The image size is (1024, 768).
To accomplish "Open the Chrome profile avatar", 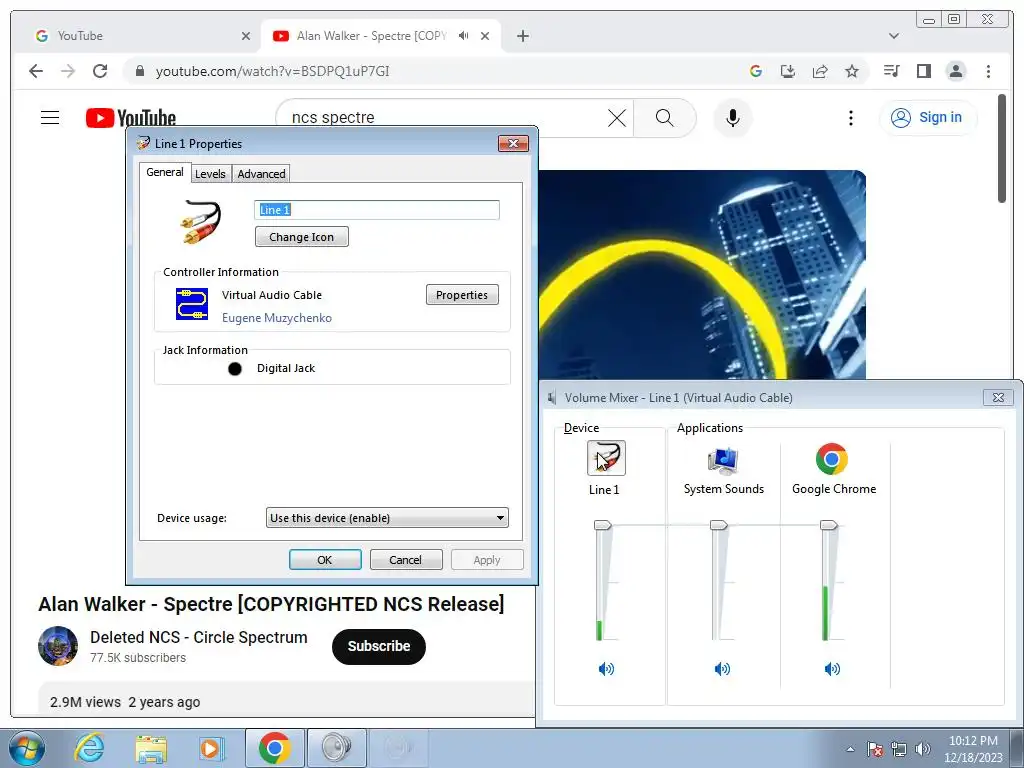I will click(x=955, y=71).
